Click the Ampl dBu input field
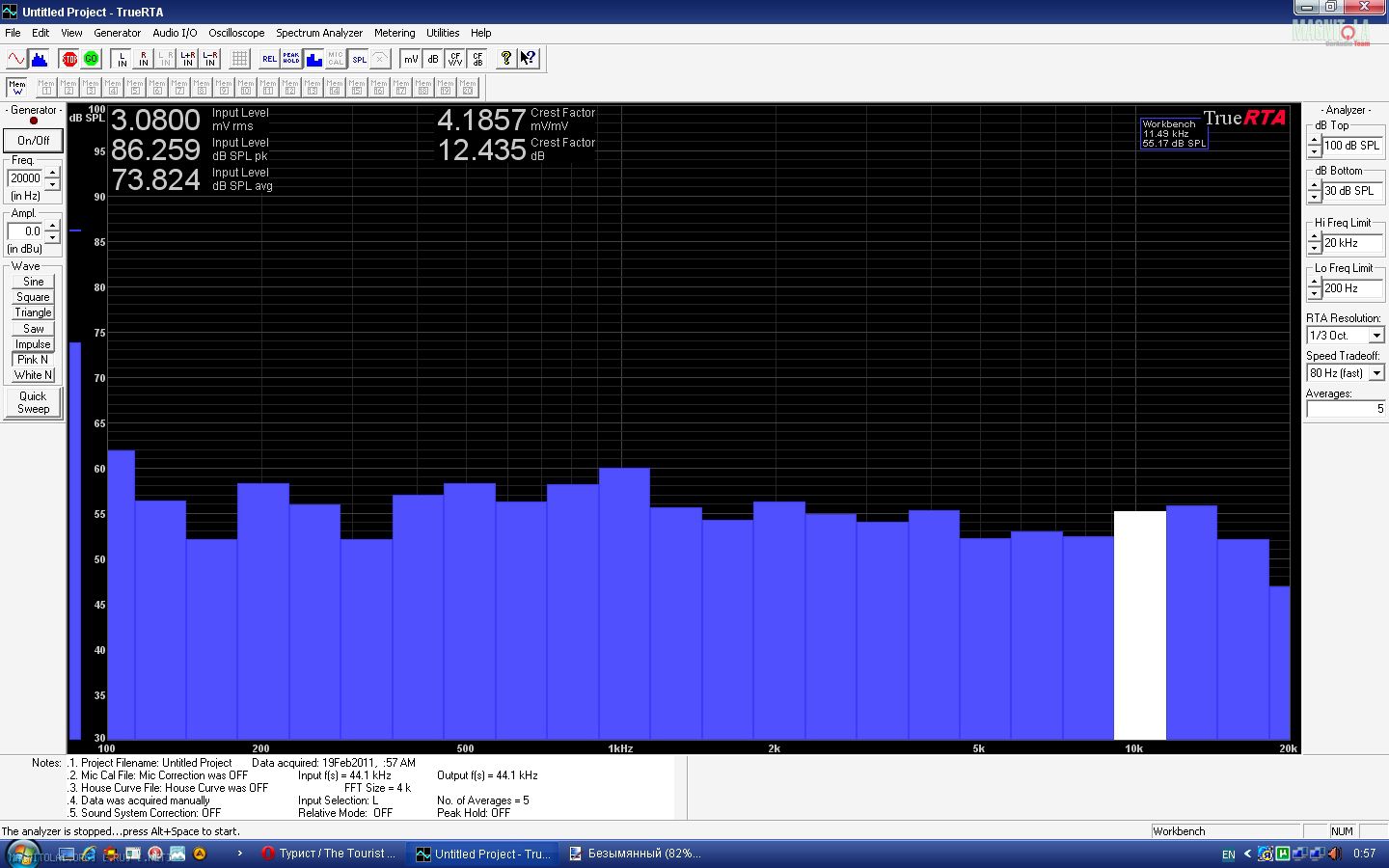This screenshot has width=1389, height=868. [25, 231]
